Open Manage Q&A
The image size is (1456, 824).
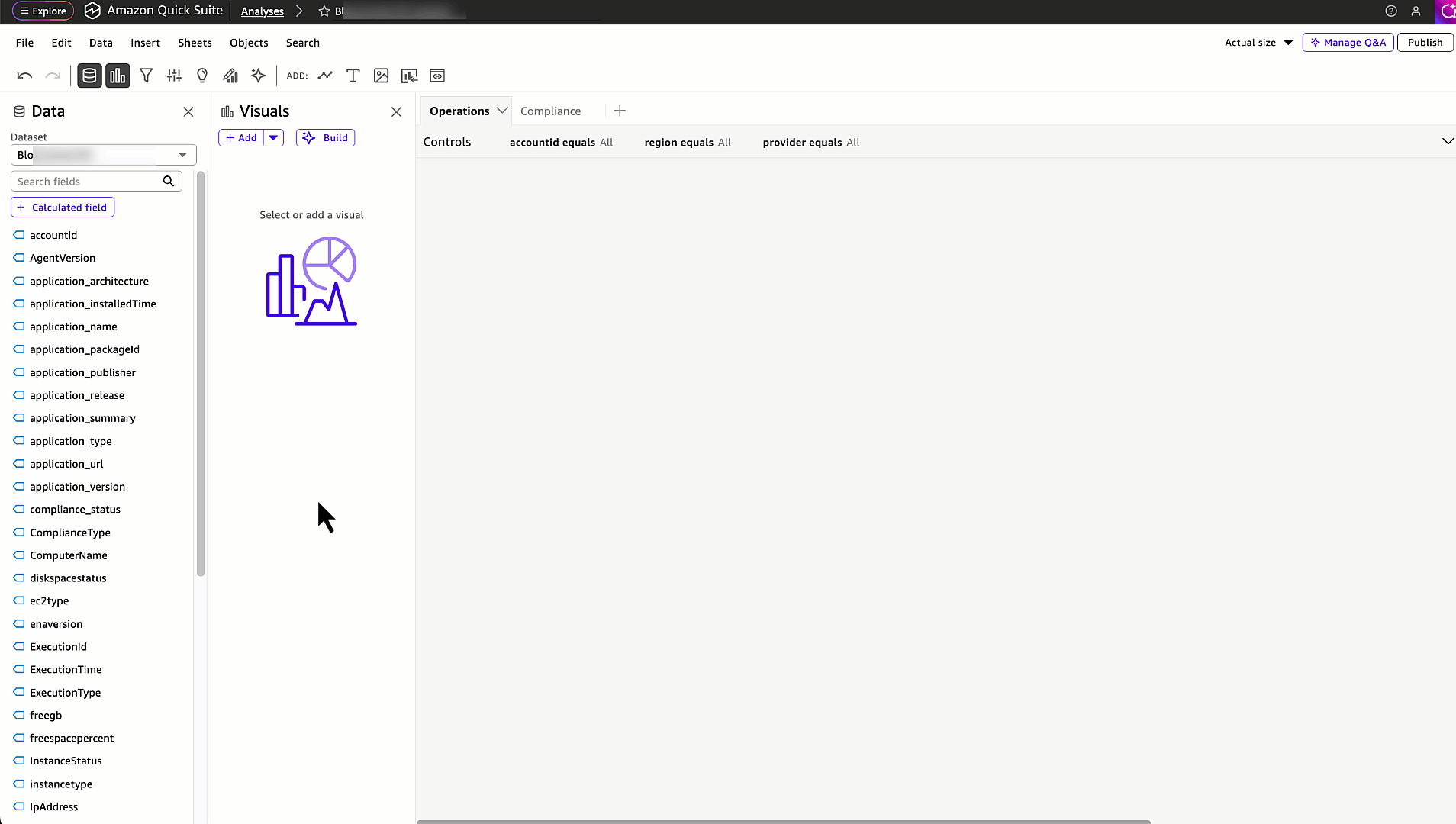coord(1347,42)
